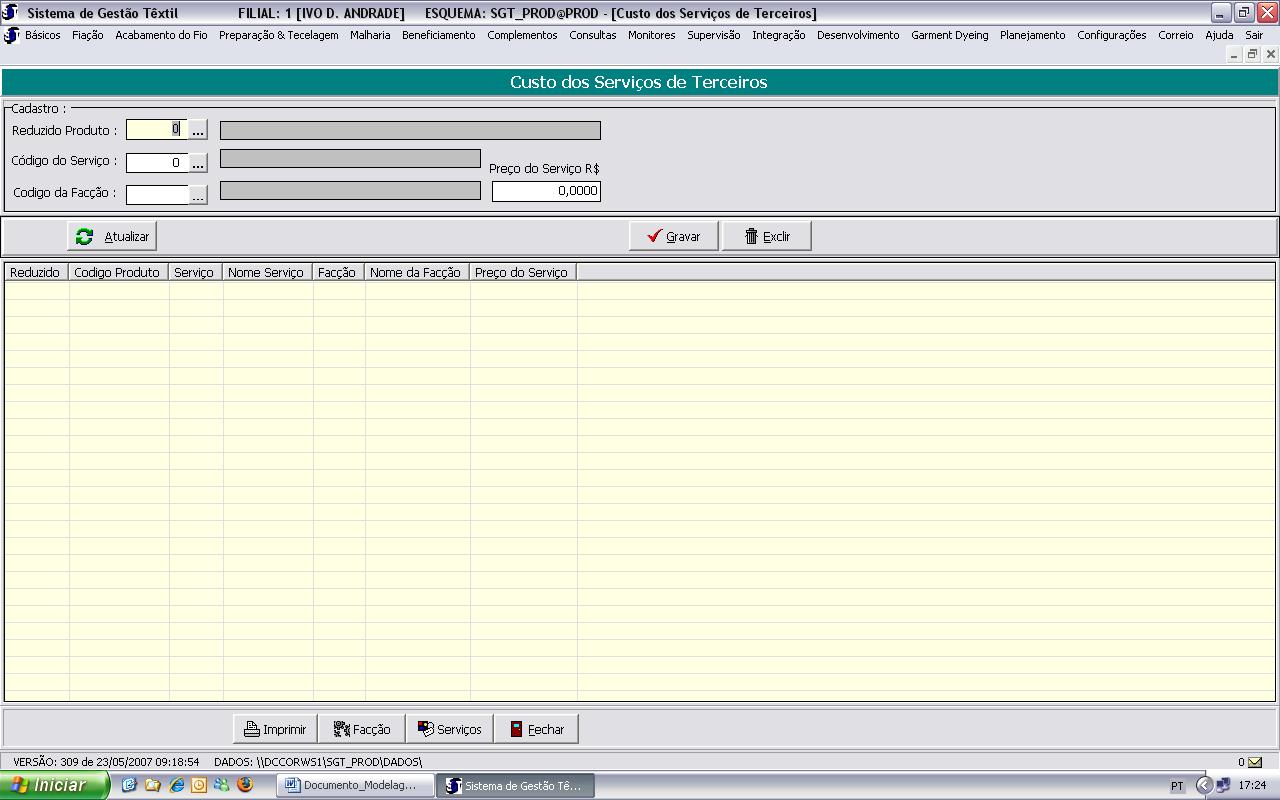This screenshot has height=800, width=1280.
Task: Open the Consultas menu
Action: (x=592, y=35)
